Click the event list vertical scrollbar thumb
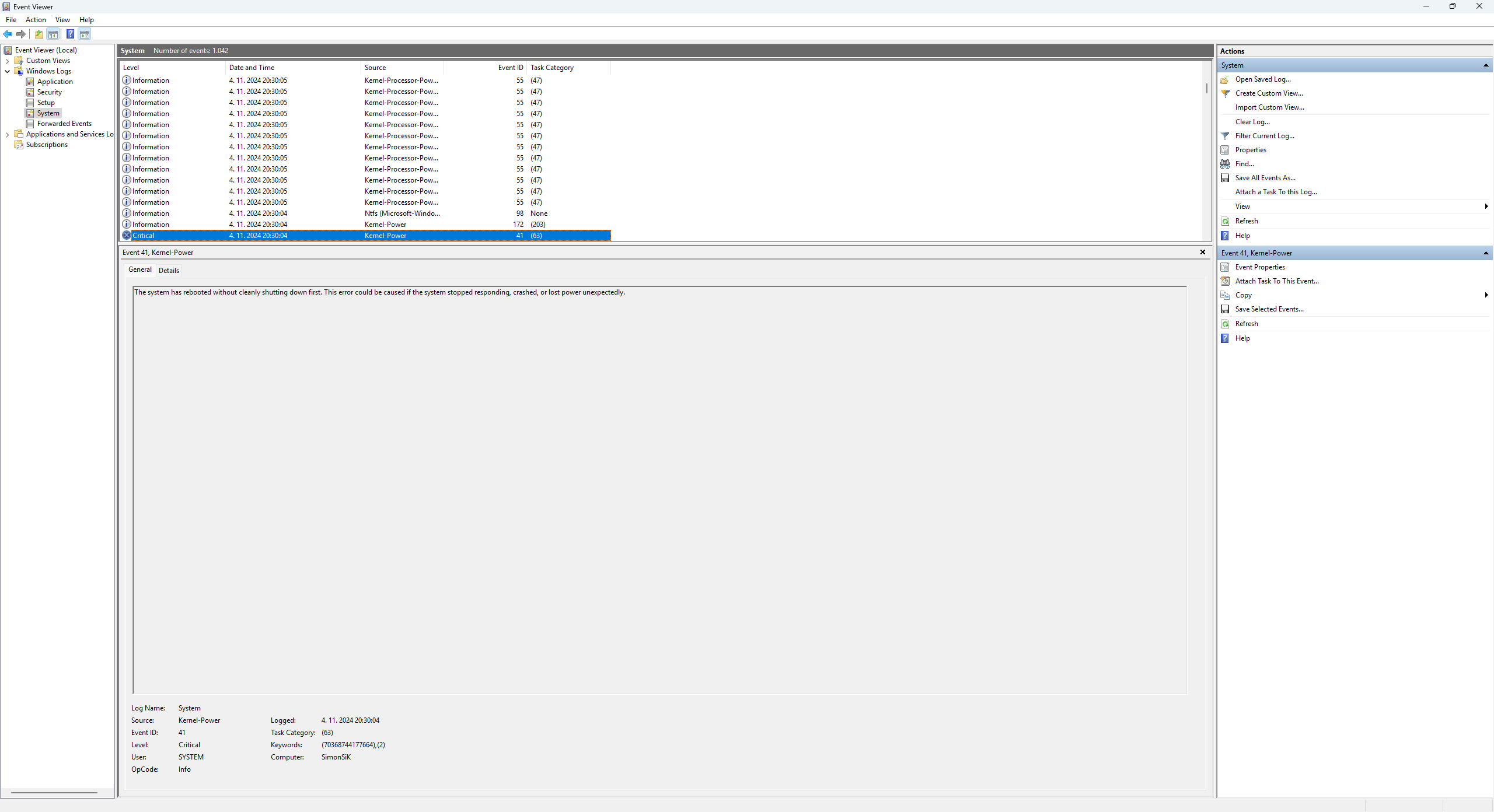The image size is (1494, 812). pyautogui.click(x=1206, y=89)
